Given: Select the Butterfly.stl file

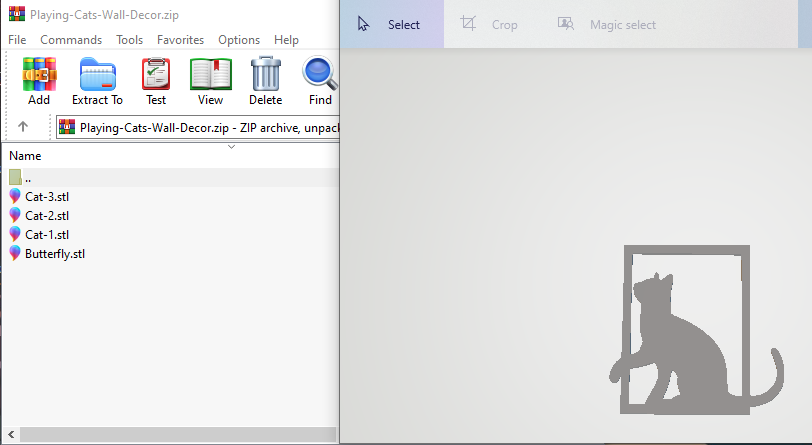Looking at the screenshot, I should [55, 253].
